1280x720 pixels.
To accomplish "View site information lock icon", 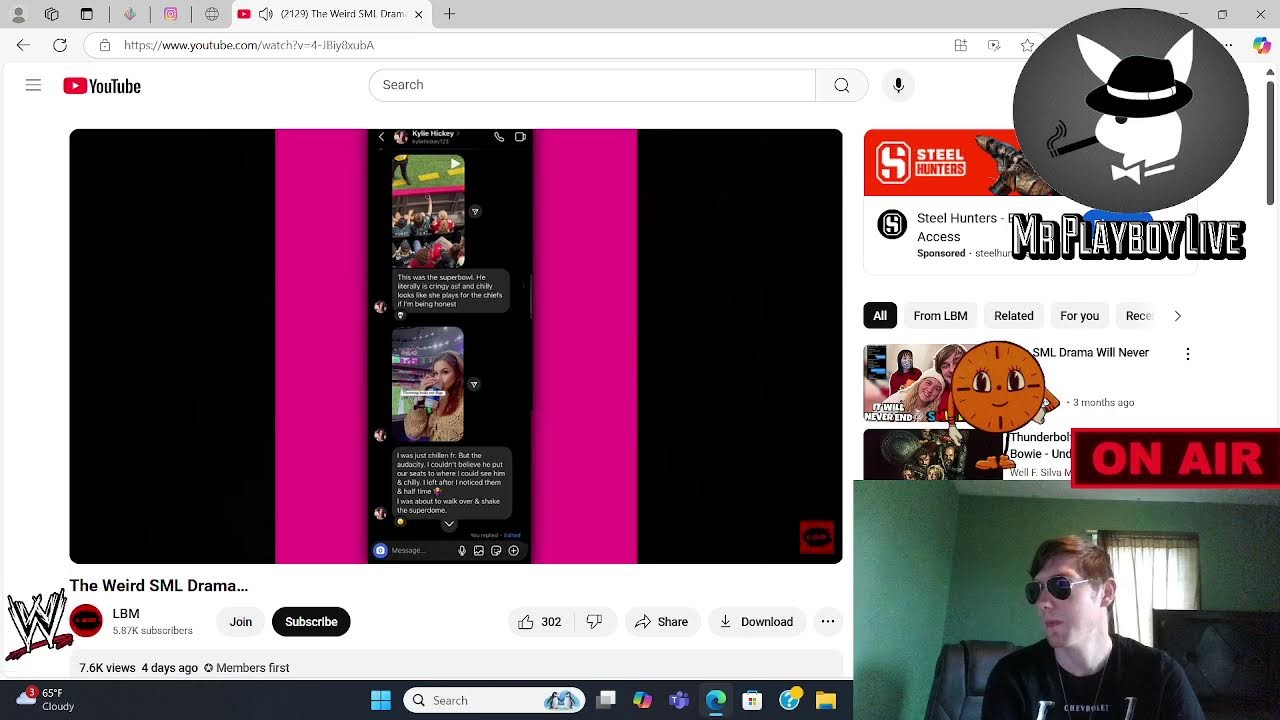I will tap(105, 45).
